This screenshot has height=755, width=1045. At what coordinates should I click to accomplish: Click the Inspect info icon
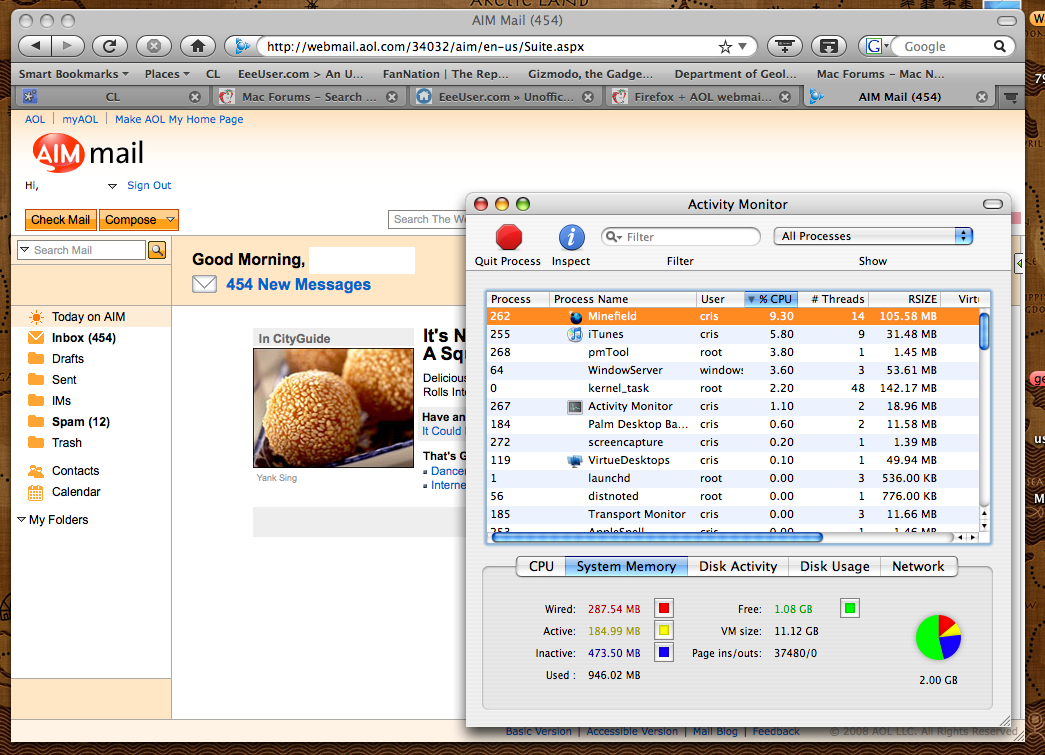(x=571, y=237)
